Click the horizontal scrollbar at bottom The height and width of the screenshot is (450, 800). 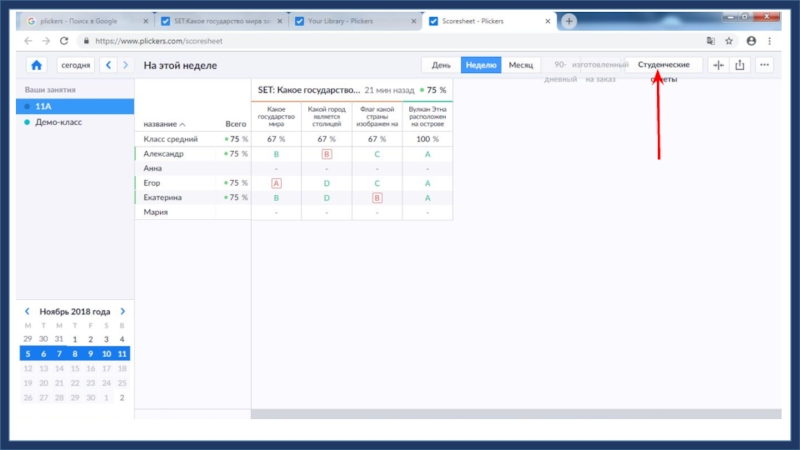[x=515, y=413]
